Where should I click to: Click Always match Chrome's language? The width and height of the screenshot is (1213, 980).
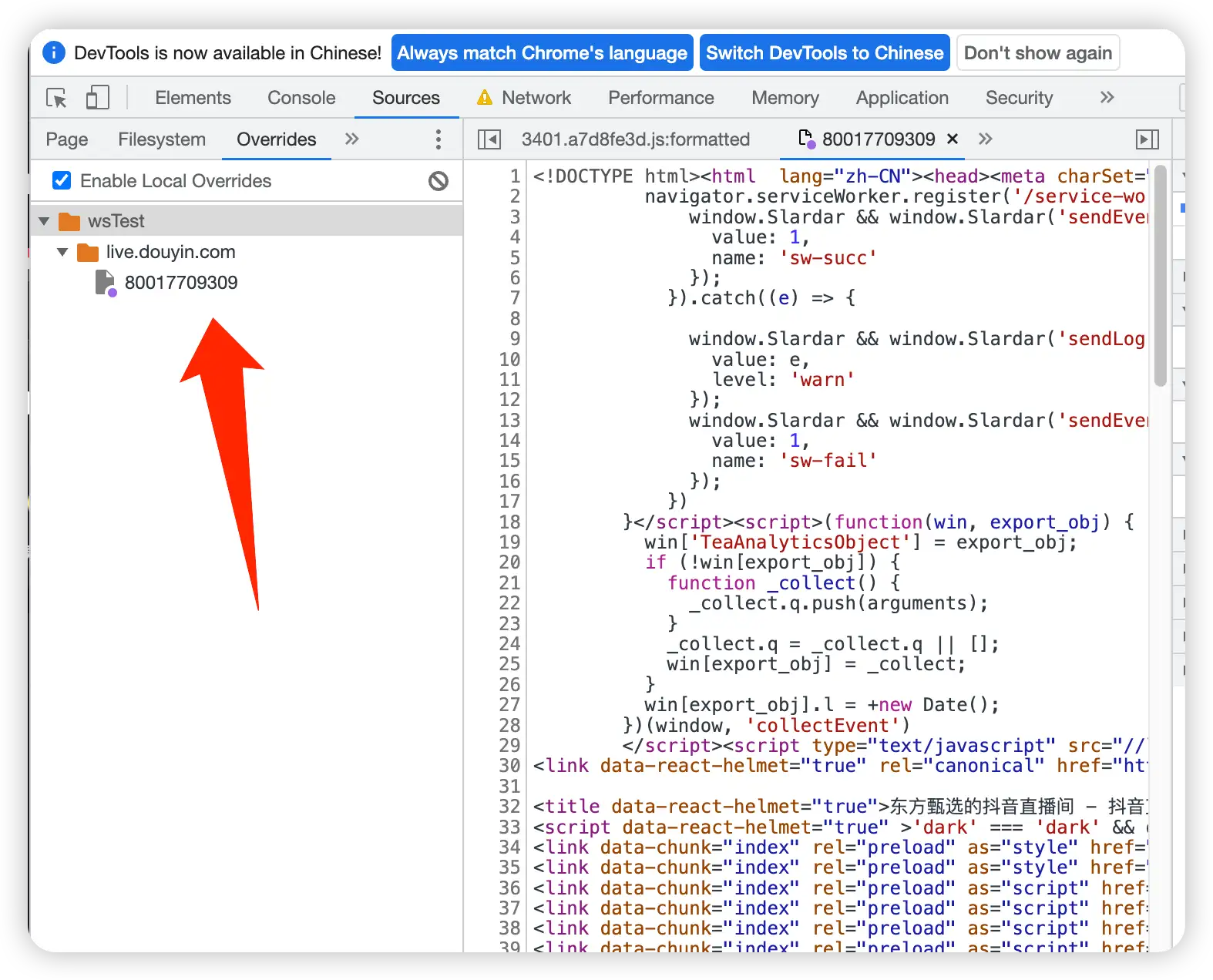pos(542,53)
